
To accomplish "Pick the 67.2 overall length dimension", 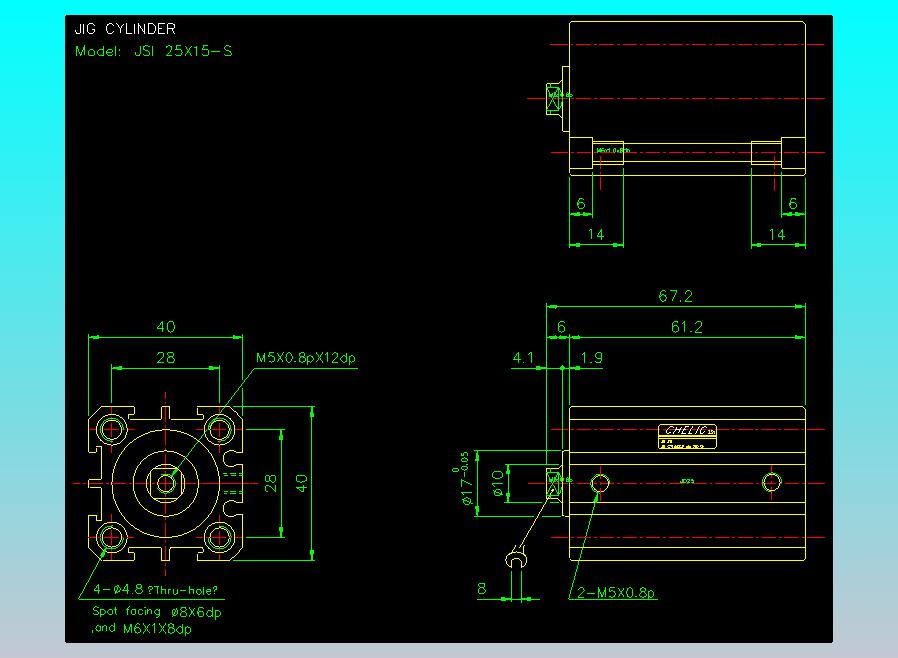I will pyautogui.click(x=675, y=296).
